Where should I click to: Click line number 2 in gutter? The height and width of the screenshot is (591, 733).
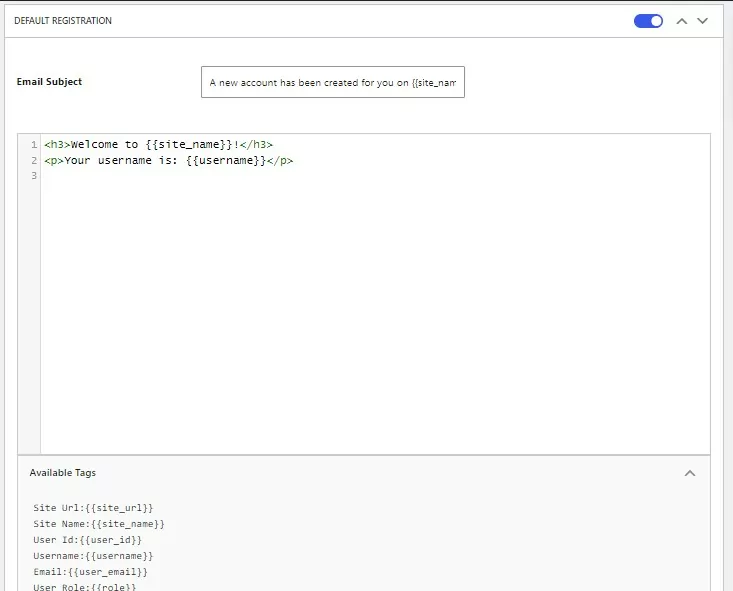point(34,160)
